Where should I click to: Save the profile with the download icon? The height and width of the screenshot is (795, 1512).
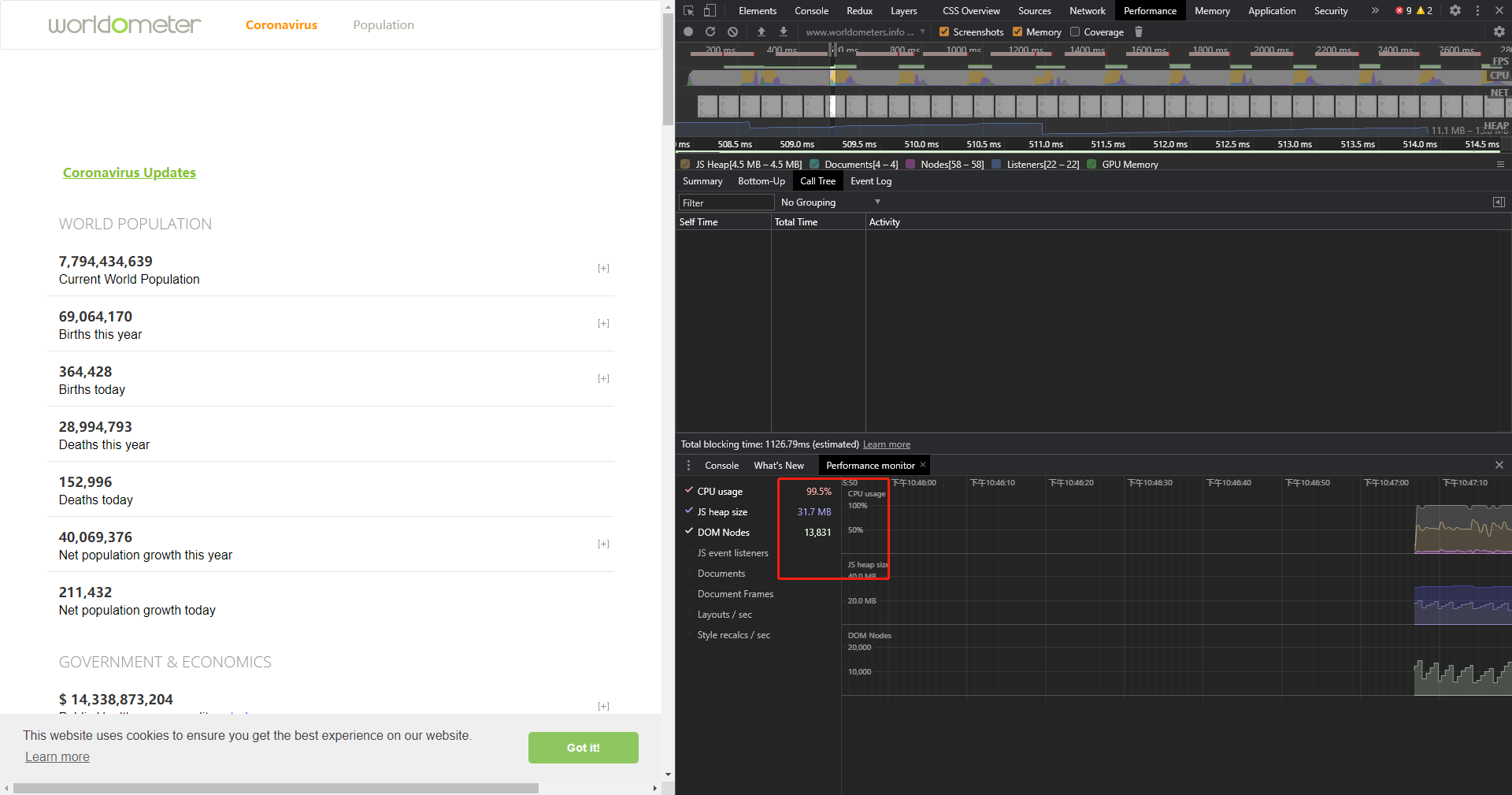(784, 32)
